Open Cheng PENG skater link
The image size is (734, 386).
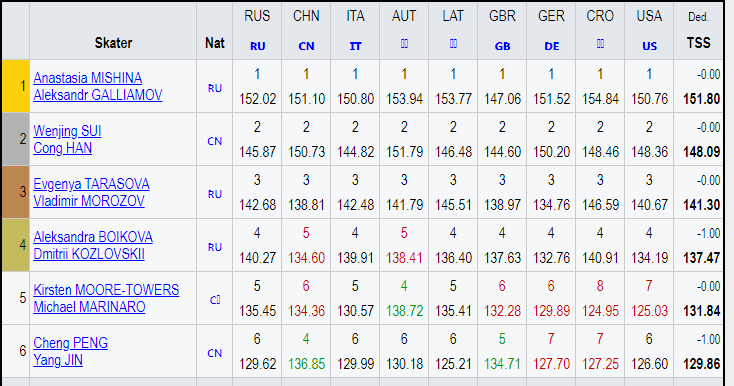pos(71,343)
